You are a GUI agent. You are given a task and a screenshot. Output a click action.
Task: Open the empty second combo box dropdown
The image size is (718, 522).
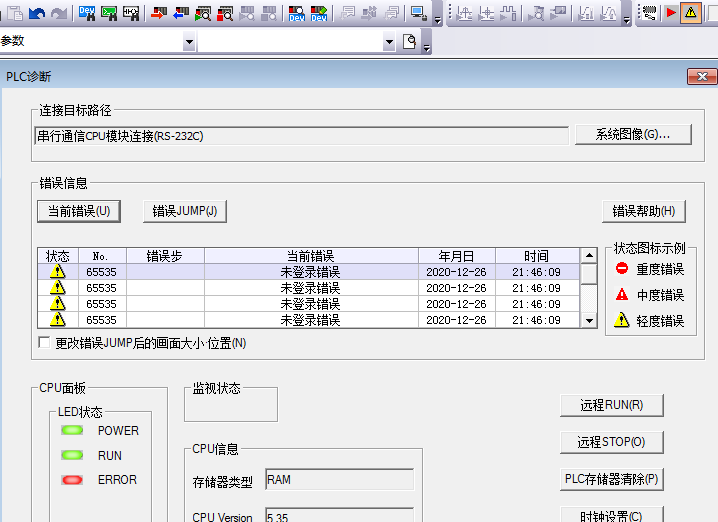[x=389, y=42]
